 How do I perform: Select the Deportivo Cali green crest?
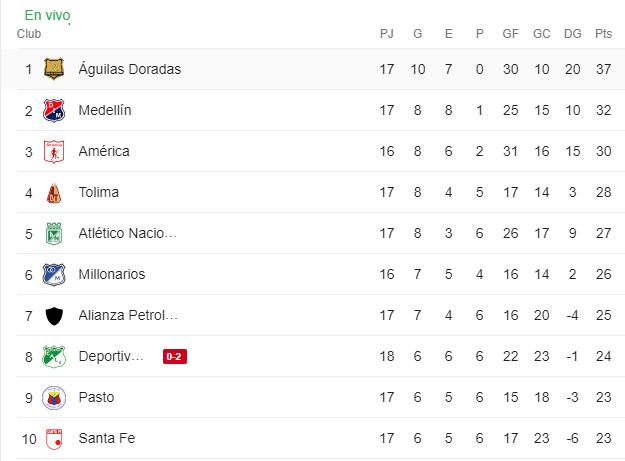point(54,357)
